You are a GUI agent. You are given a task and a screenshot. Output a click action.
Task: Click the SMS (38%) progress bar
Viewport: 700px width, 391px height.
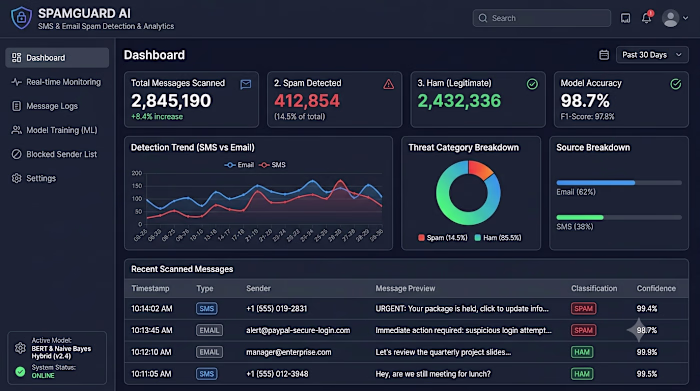[x=619, y=217]
